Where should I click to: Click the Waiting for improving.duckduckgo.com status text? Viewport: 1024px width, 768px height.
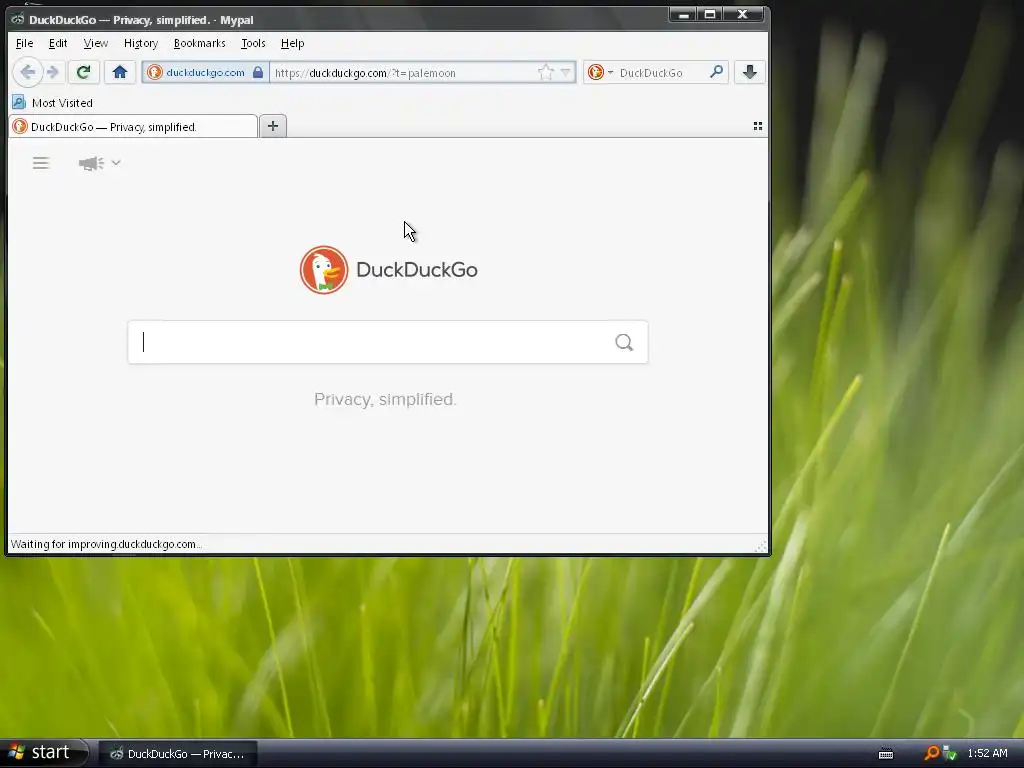[106, 544]
